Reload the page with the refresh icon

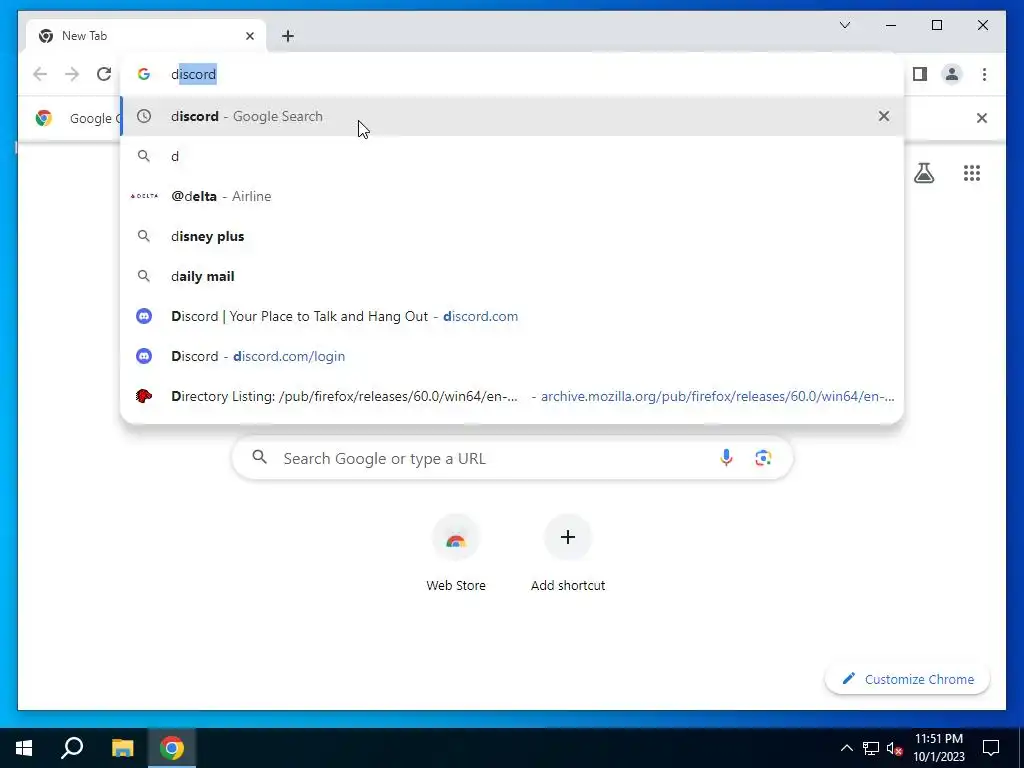coord(104,74)
